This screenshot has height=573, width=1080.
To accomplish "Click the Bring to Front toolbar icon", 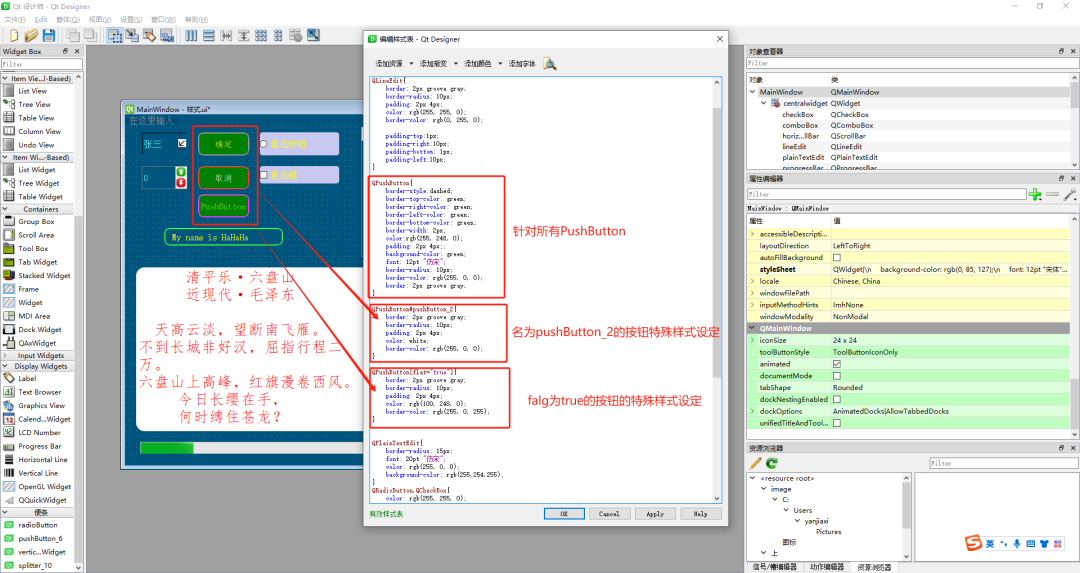I will pyautogui.click(x=90, y=35).
